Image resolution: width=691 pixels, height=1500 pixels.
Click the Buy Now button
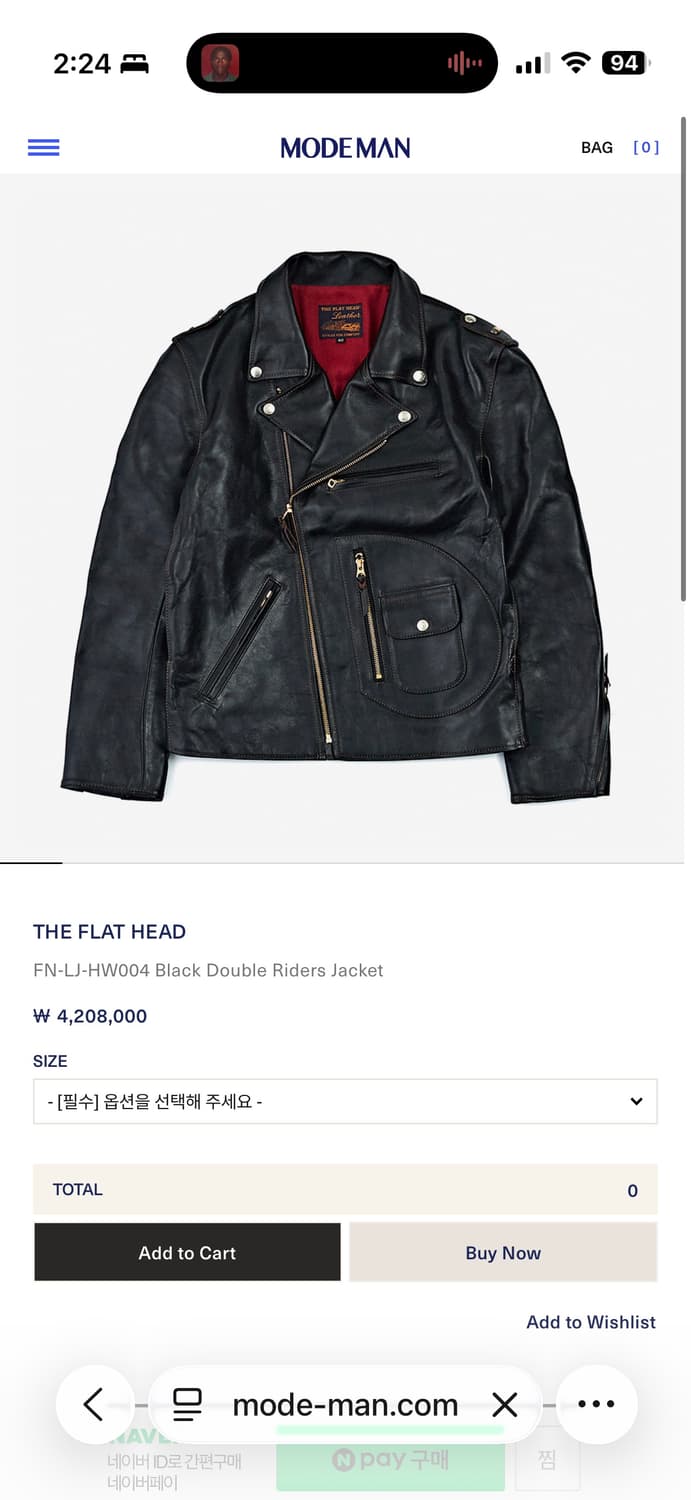pos(503,1253)
